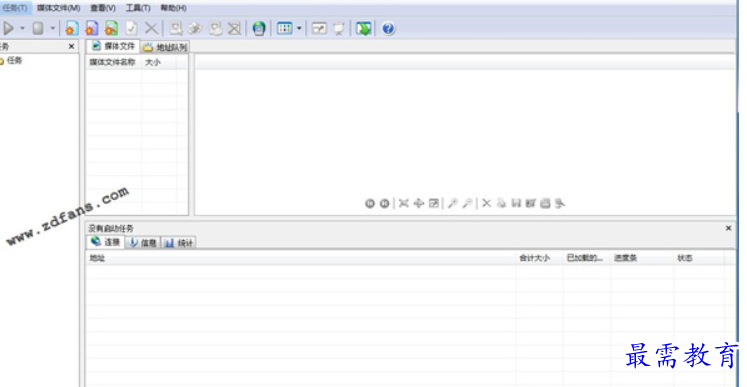The height and width of the screenshot is (387, 747).
Task: Click the 进度条 column header
Action: coord(642,258)
